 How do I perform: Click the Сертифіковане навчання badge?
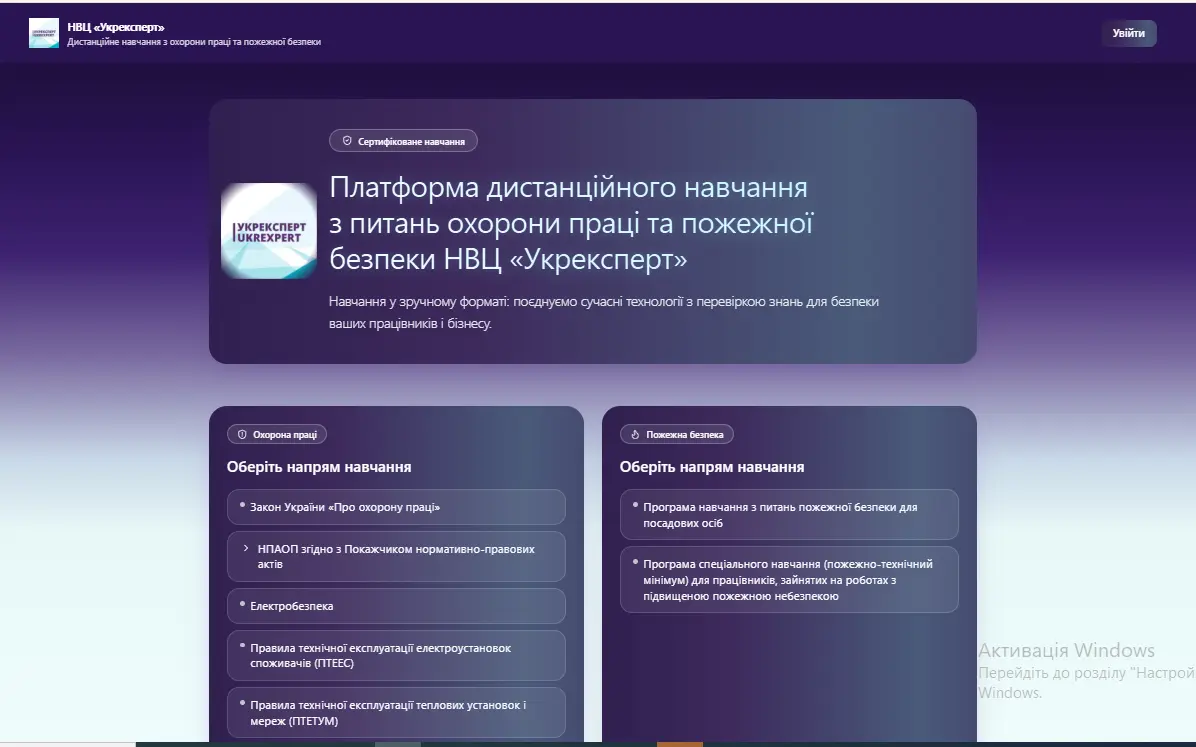tap(403, 141)
